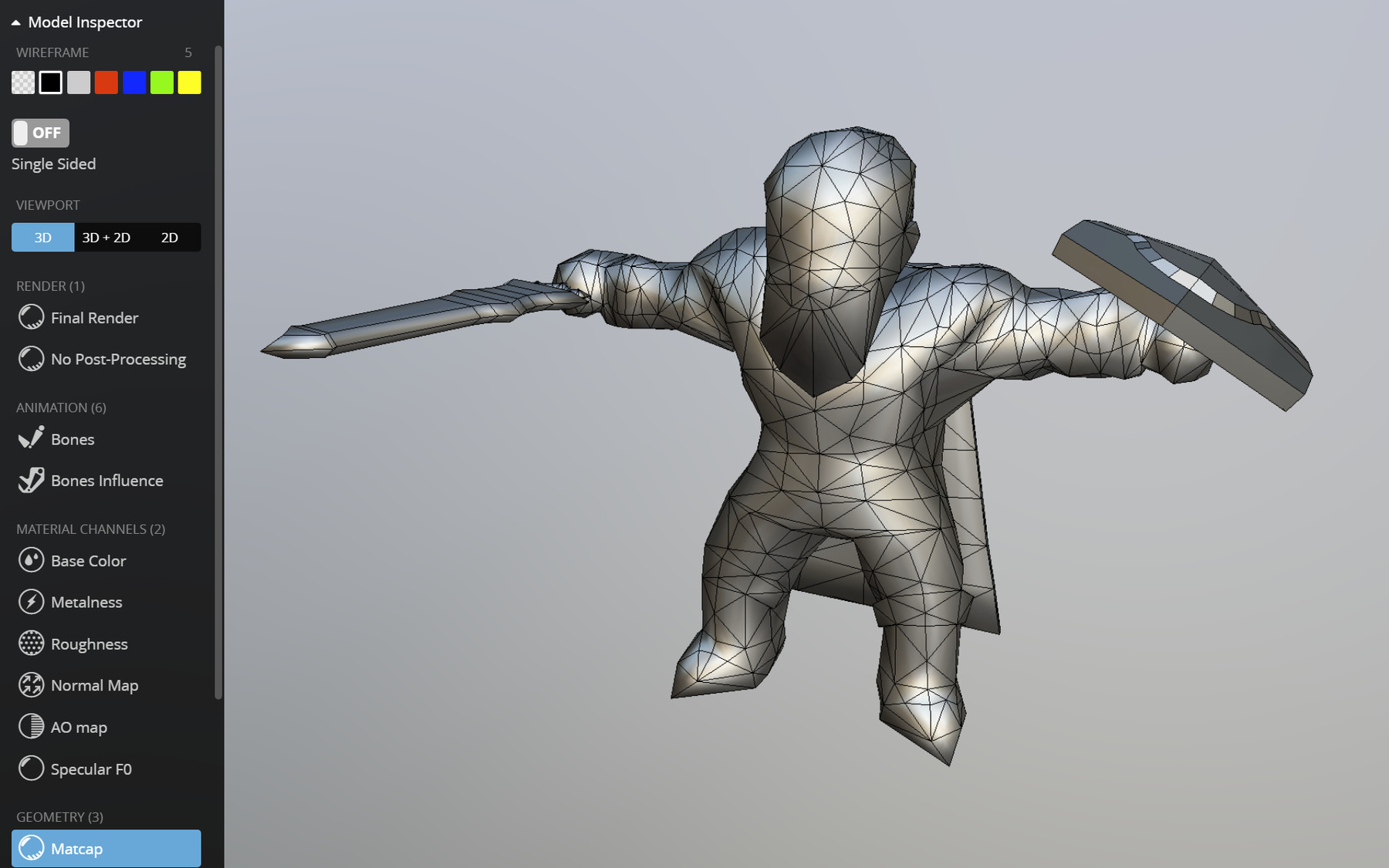Switch to the 3D viewport tab

point(42,237)
